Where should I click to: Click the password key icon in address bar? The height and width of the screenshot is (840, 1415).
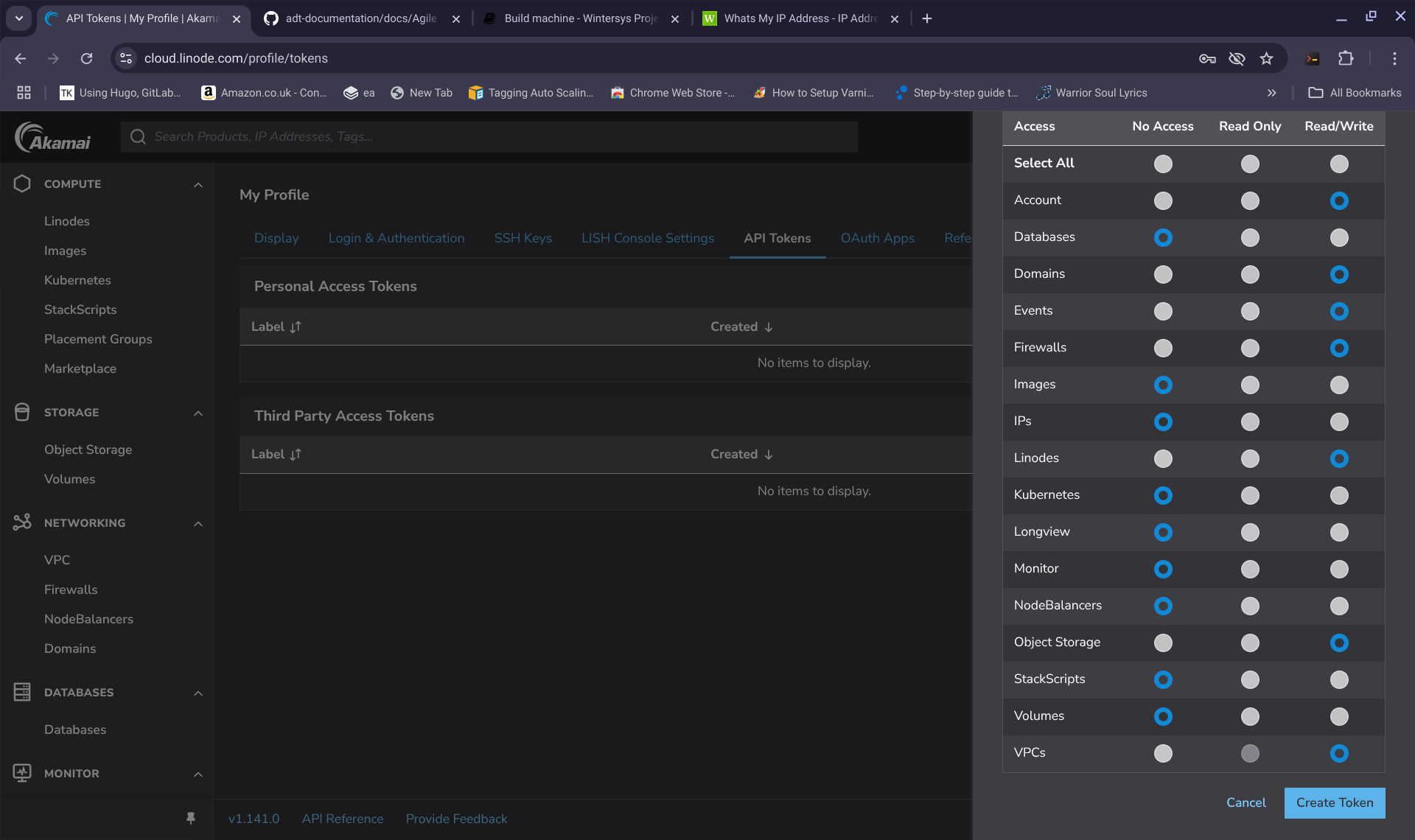tap(1207, 58)
